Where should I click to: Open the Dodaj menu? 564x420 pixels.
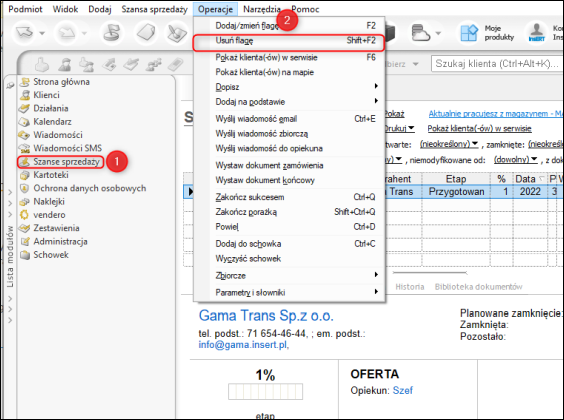tap(100, 9)
